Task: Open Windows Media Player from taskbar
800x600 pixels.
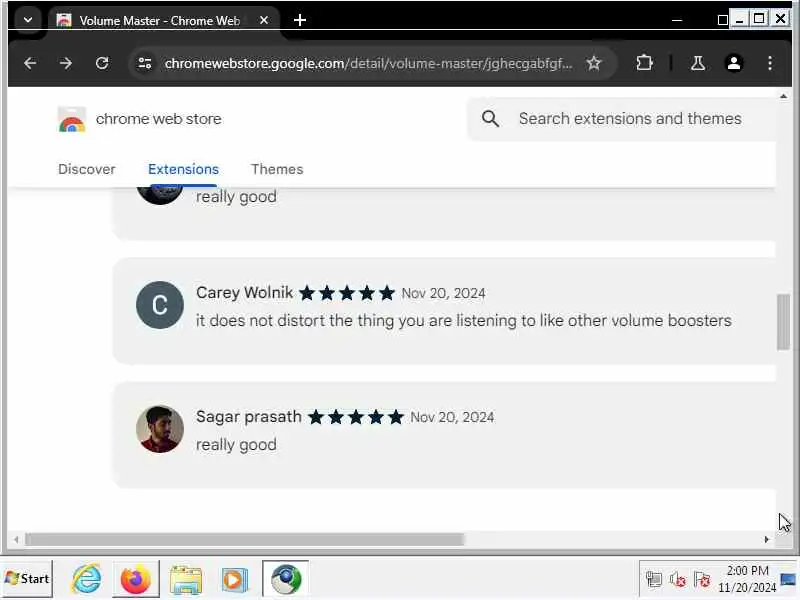Action: [x=235, y=580]
